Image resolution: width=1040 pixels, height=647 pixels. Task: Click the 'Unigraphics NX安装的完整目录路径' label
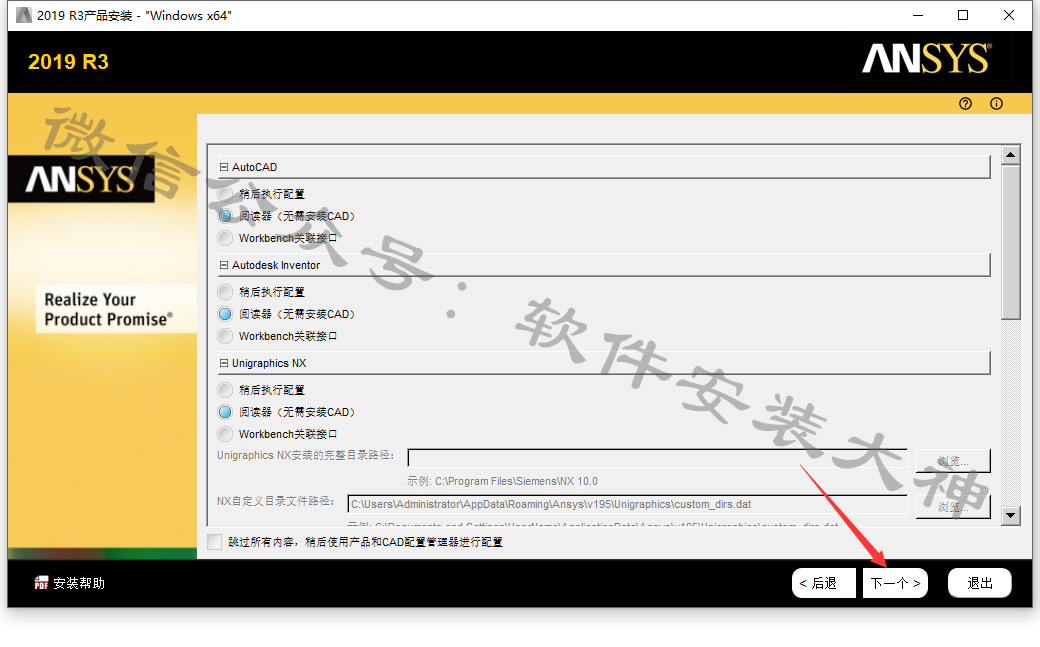pos(306,455)
